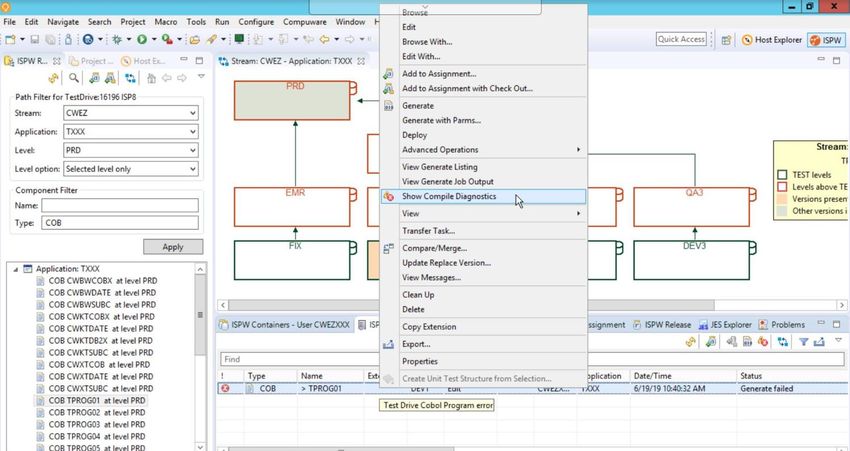
Task: Open dropdown arrow next to Run icon
Action: (x=154, y=40)
